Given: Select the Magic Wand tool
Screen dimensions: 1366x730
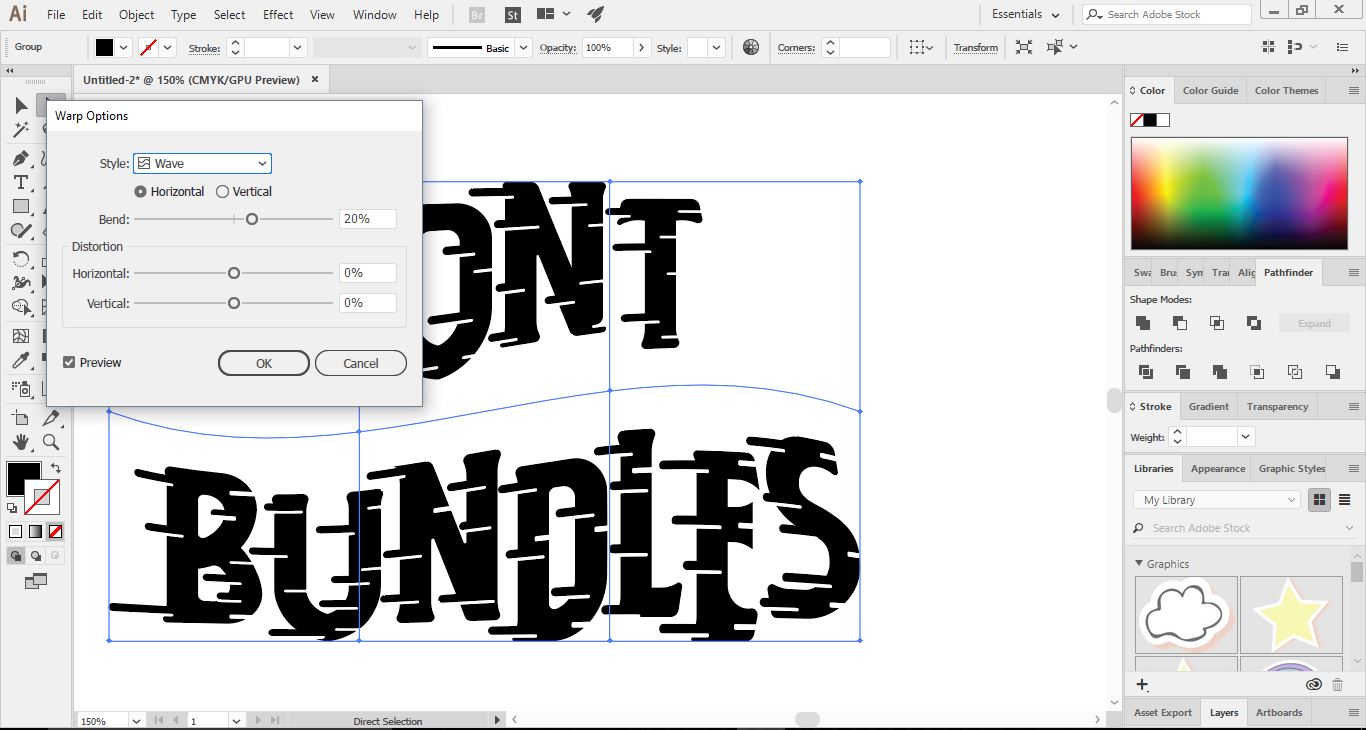Looking at the screenshot, I should click(x=21, y=130).
